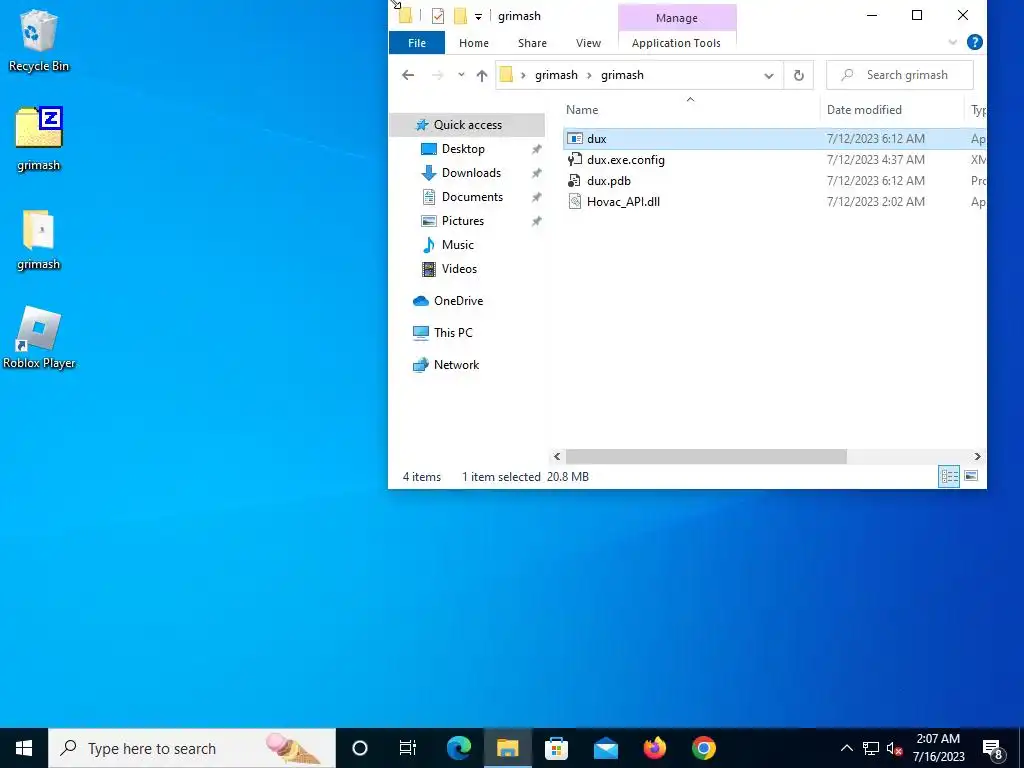The height and width of the screenshot is (768, 1024).
Task: Click the pin icon next to Downloads
Action: (x=536, y=173)
